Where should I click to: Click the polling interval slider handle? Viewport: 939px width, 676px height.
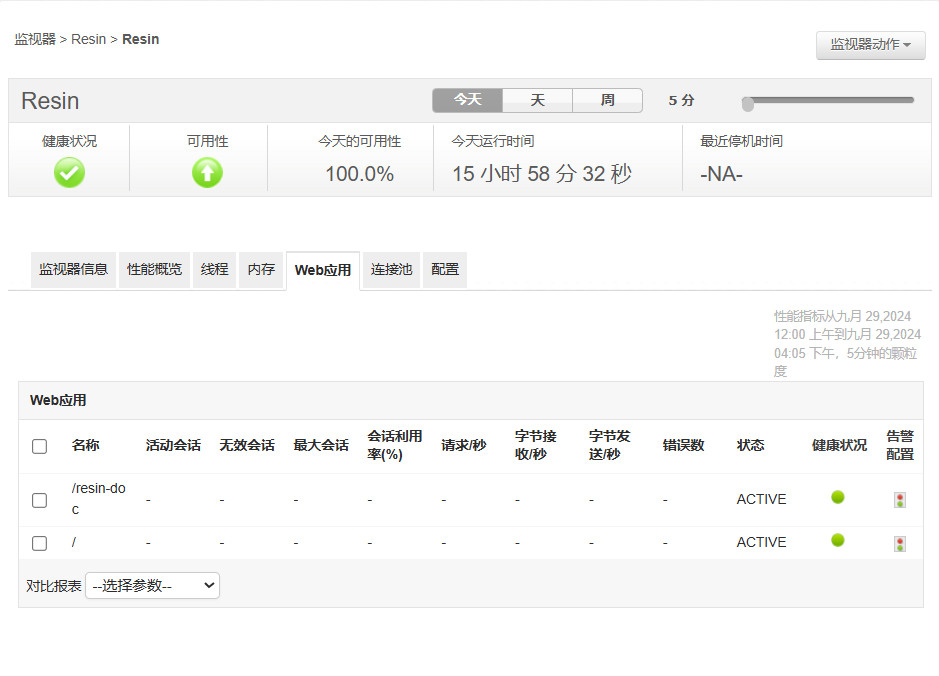click(x=748, y=104)
